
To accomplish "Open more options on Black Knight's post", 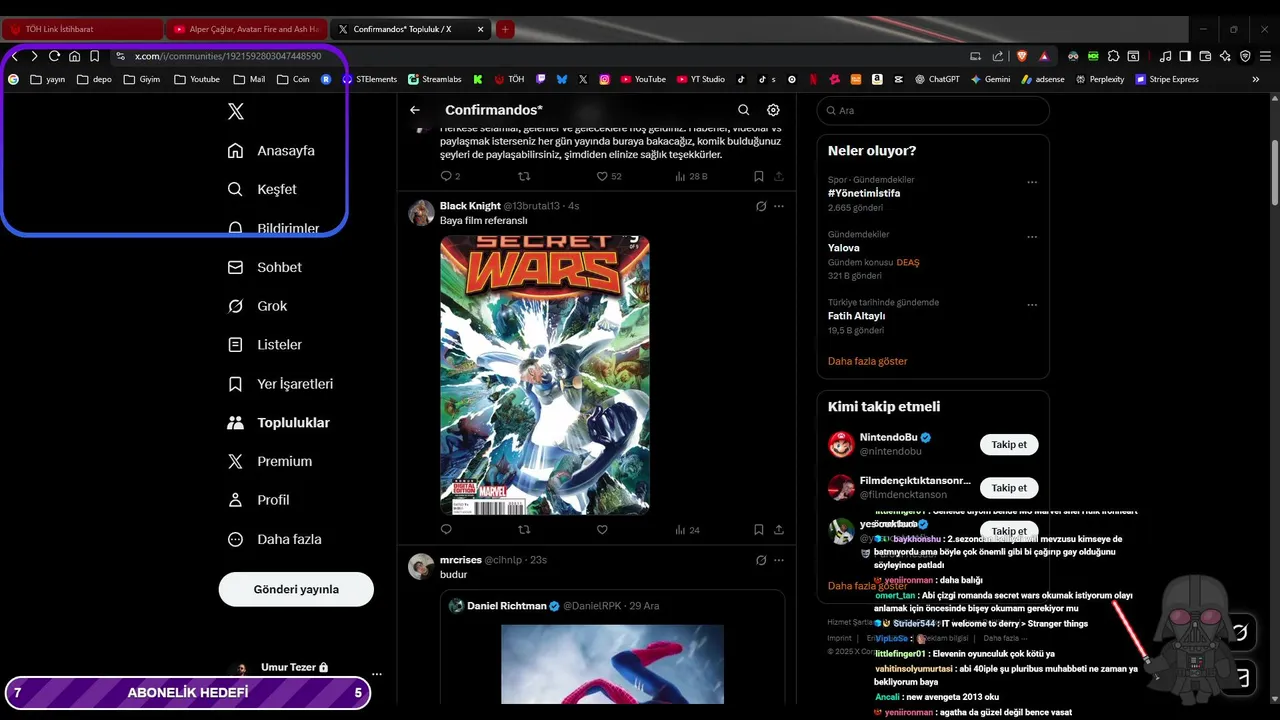I will click(779, 206).
